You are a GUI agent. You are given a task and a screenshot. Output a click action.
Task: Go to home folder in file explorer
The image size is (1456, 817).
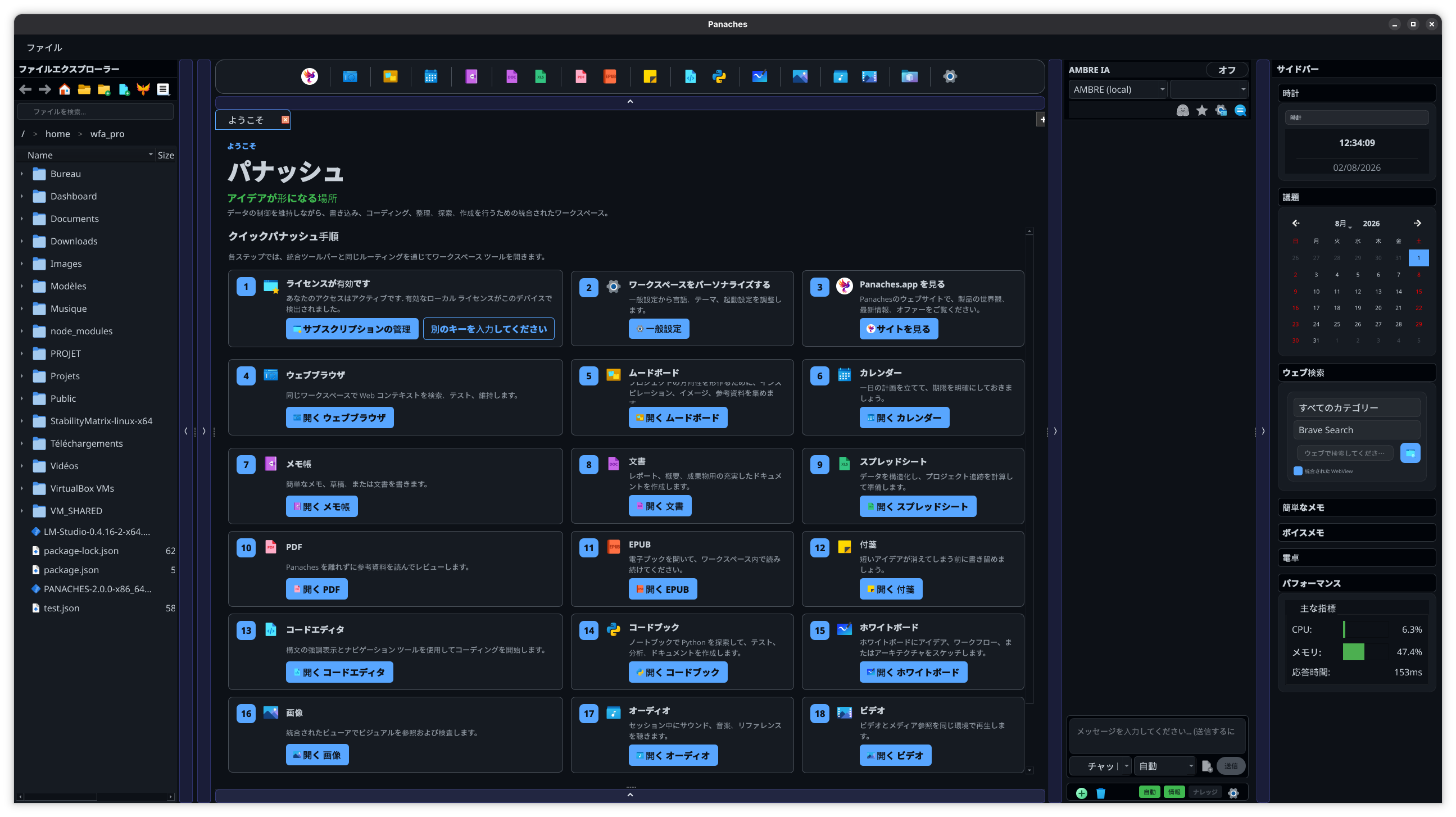(x=65, y=89)
